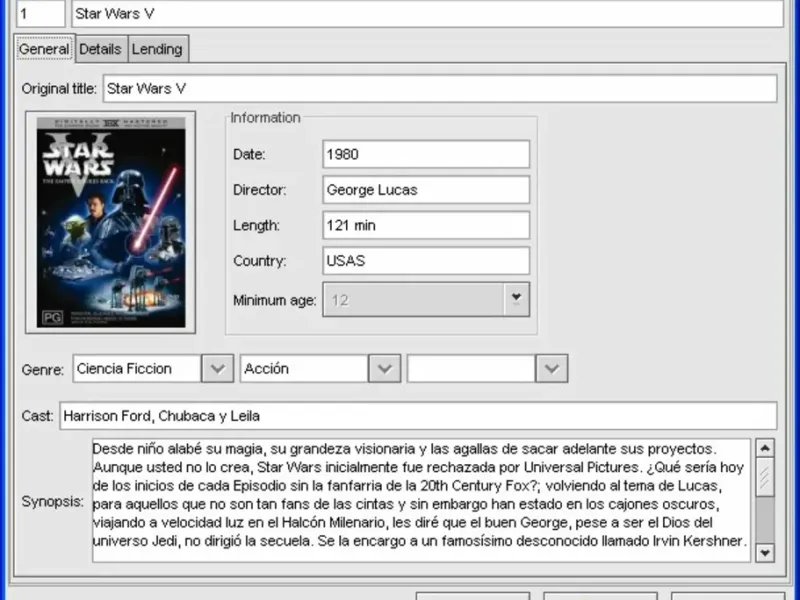The width and height of the screenshot is (800, 600).
Task: Click the Cast input field
Action: (x=418, y=416)
